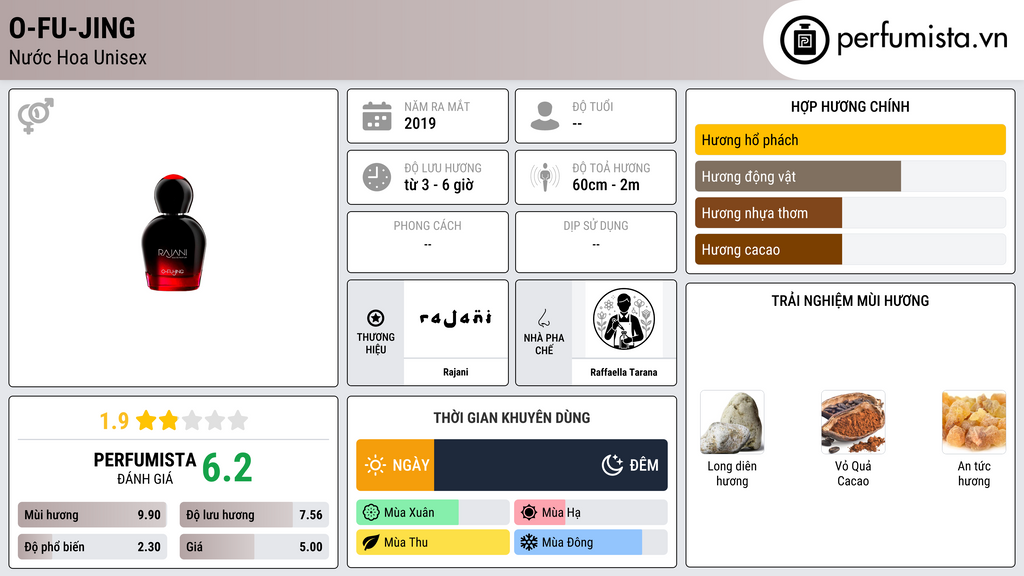Screen dimensions: 1024x576
Task: Click the Hợp hương chính heading
Action: click(850, 106)
